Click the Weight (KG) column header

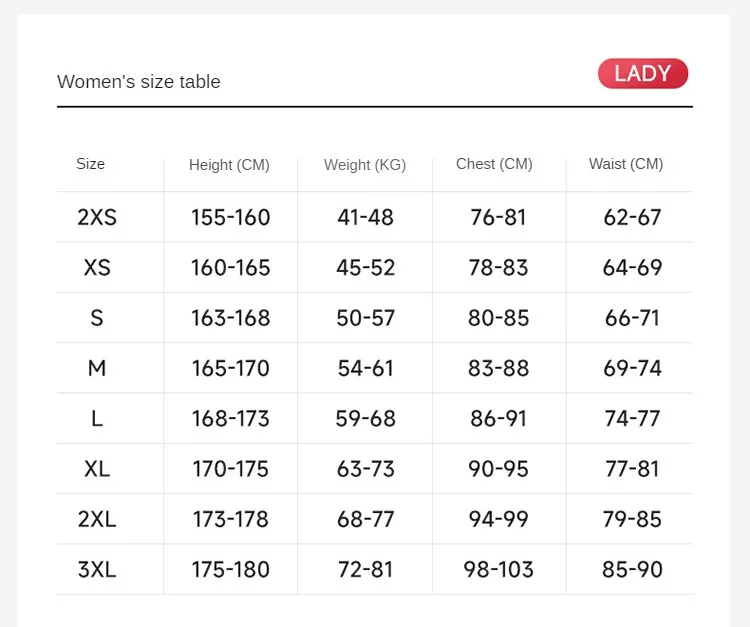pyautogui.click(x=365, y=165)
